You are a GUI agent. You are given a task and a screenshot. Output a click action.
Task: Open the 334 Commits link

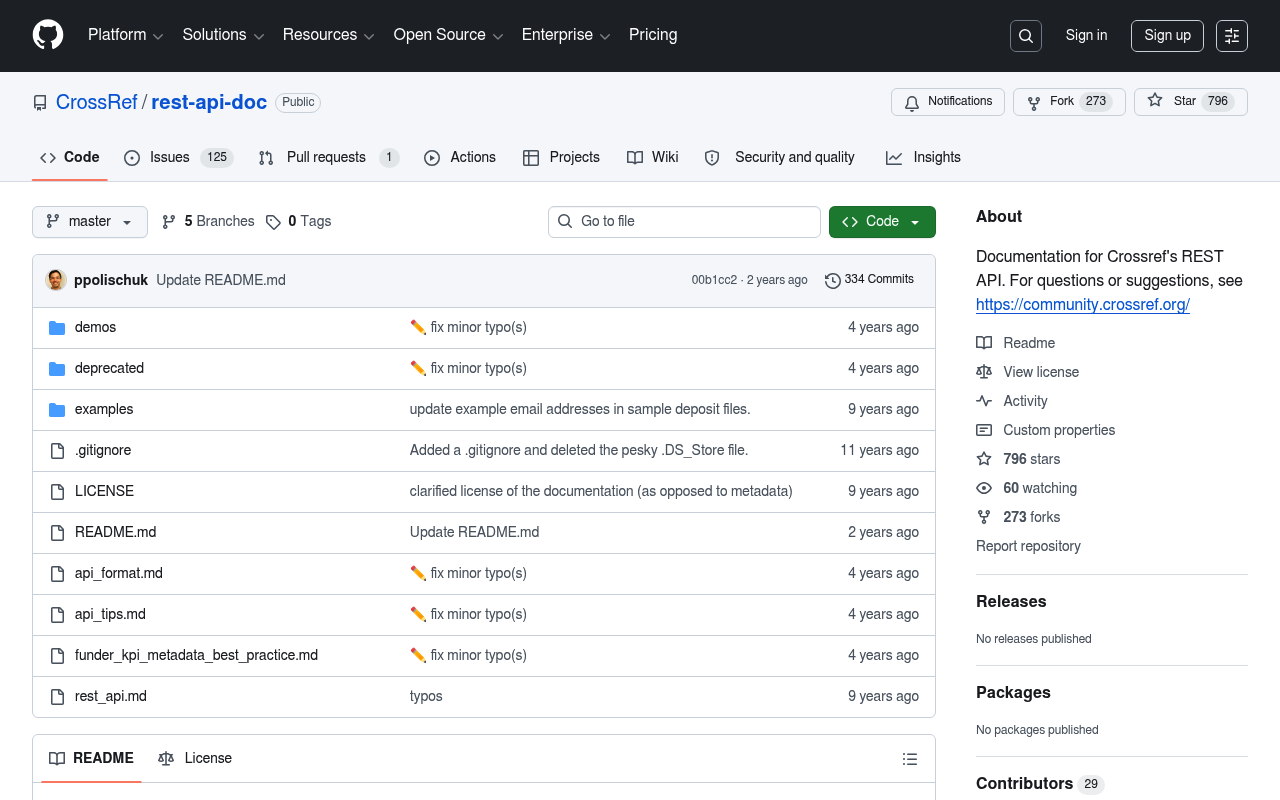[x=869, y=280]
